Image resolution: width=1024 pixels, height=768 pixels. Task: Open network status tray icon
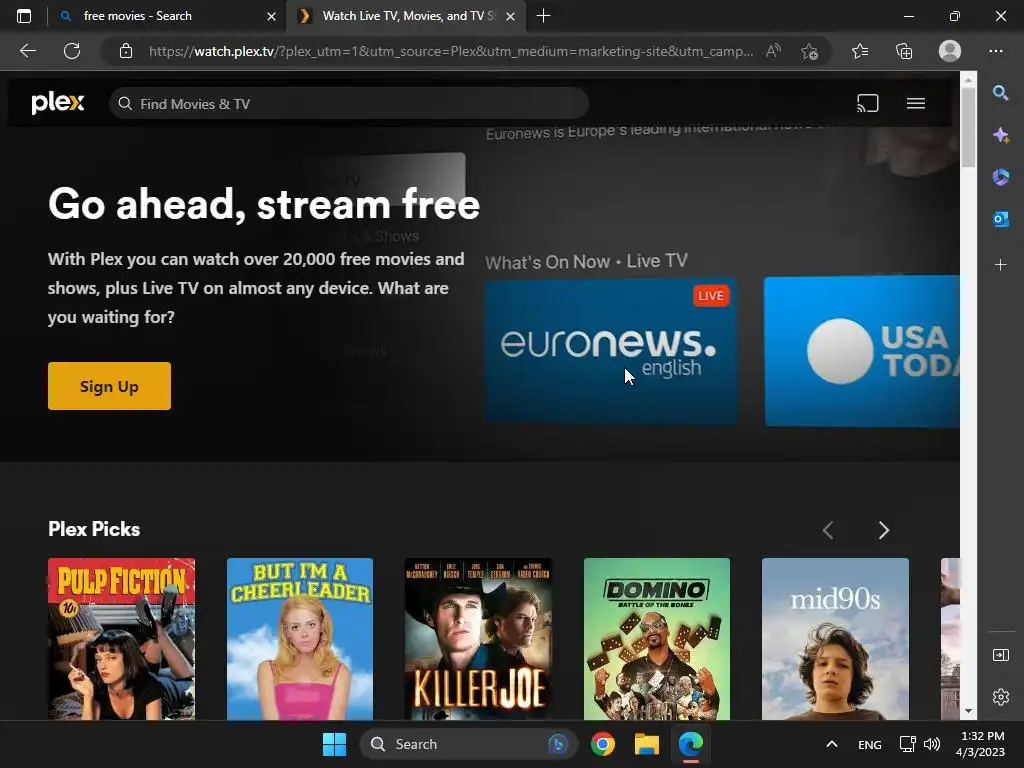click(907, 744)
